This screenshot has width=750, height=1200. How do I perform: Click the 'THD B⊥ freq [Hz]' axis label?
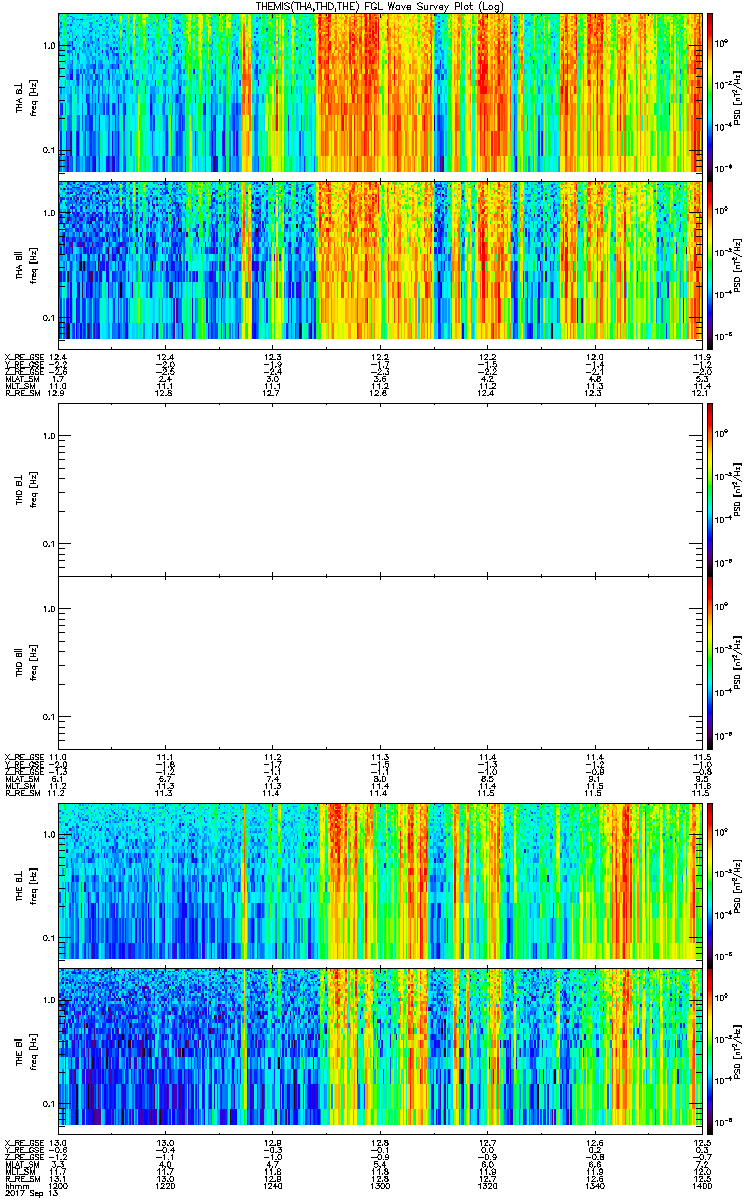(26, 489)
